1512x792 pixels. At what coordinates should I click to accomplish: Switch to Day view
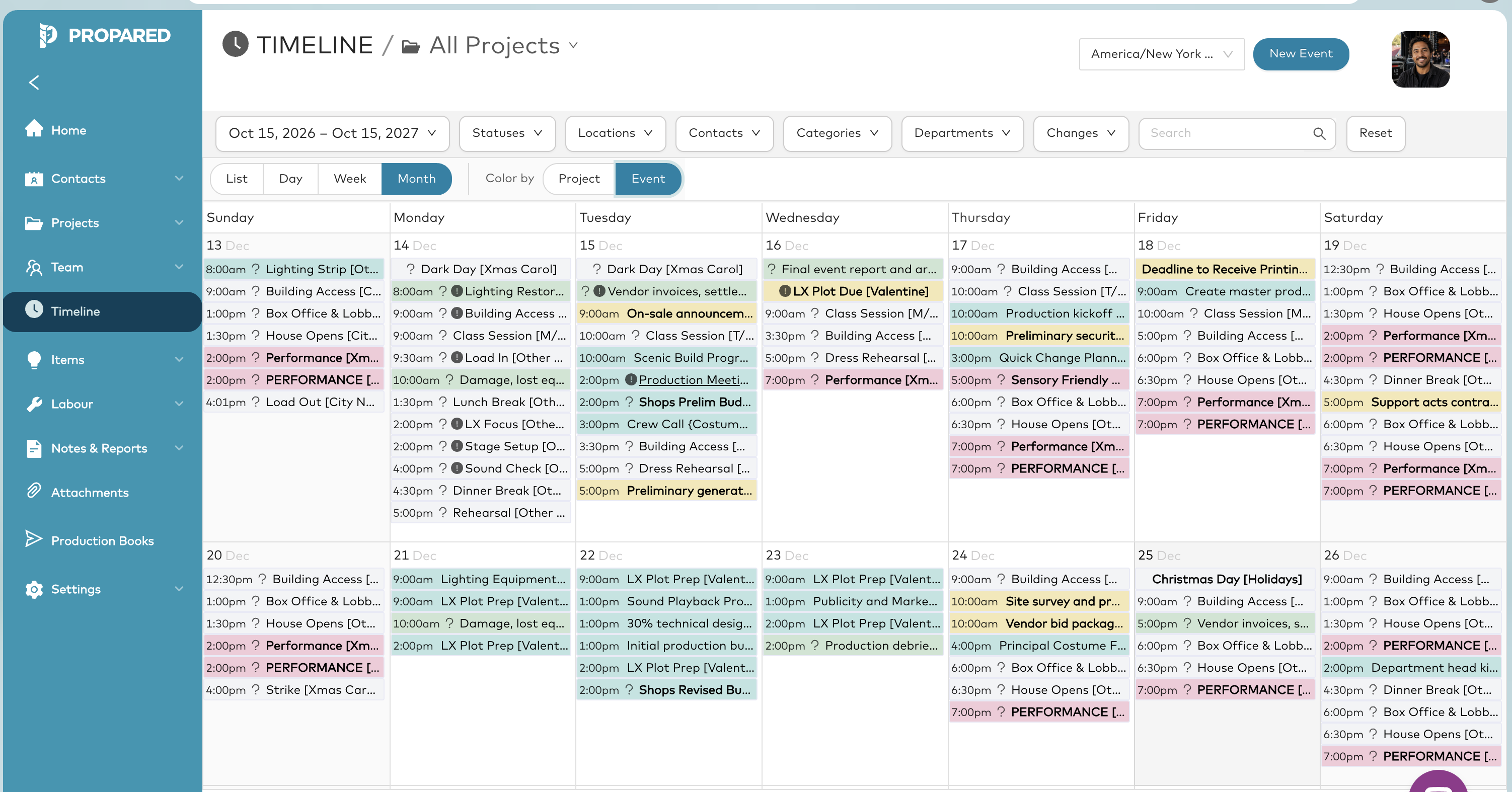pos(290,178)
